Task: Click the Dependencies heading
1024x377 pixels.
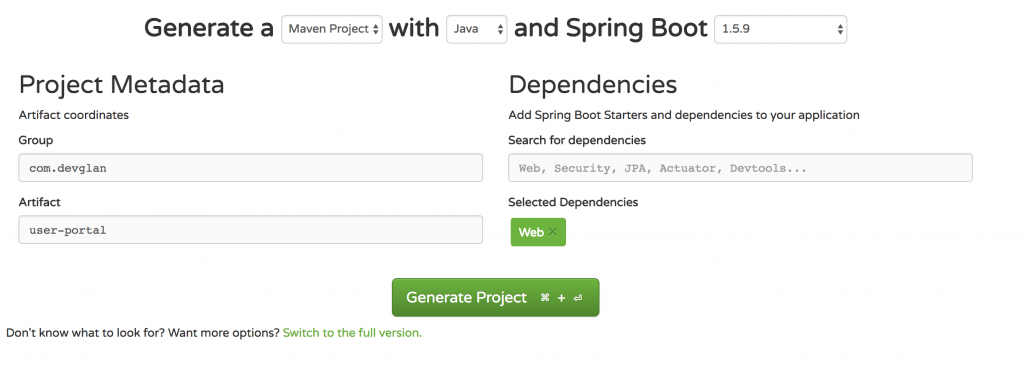Action: pyautogui.click(x=592, y=85)
